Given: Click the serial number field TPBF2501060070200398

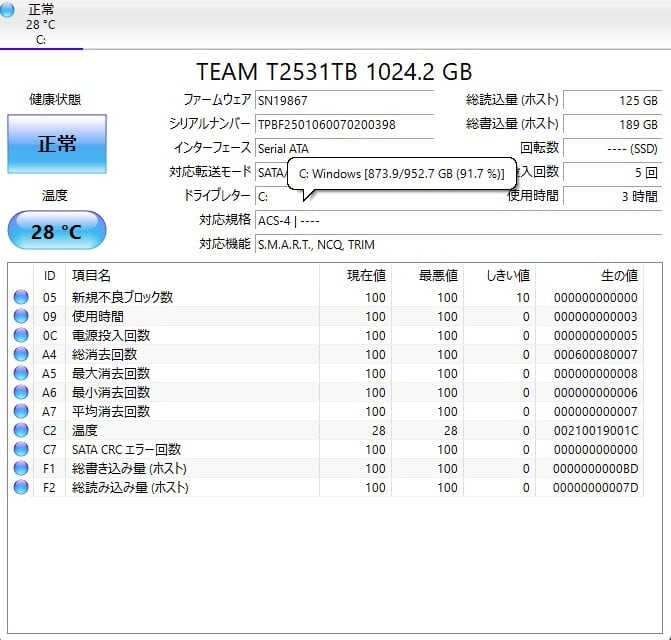Looking at the screenshot, I should (344, 124).
